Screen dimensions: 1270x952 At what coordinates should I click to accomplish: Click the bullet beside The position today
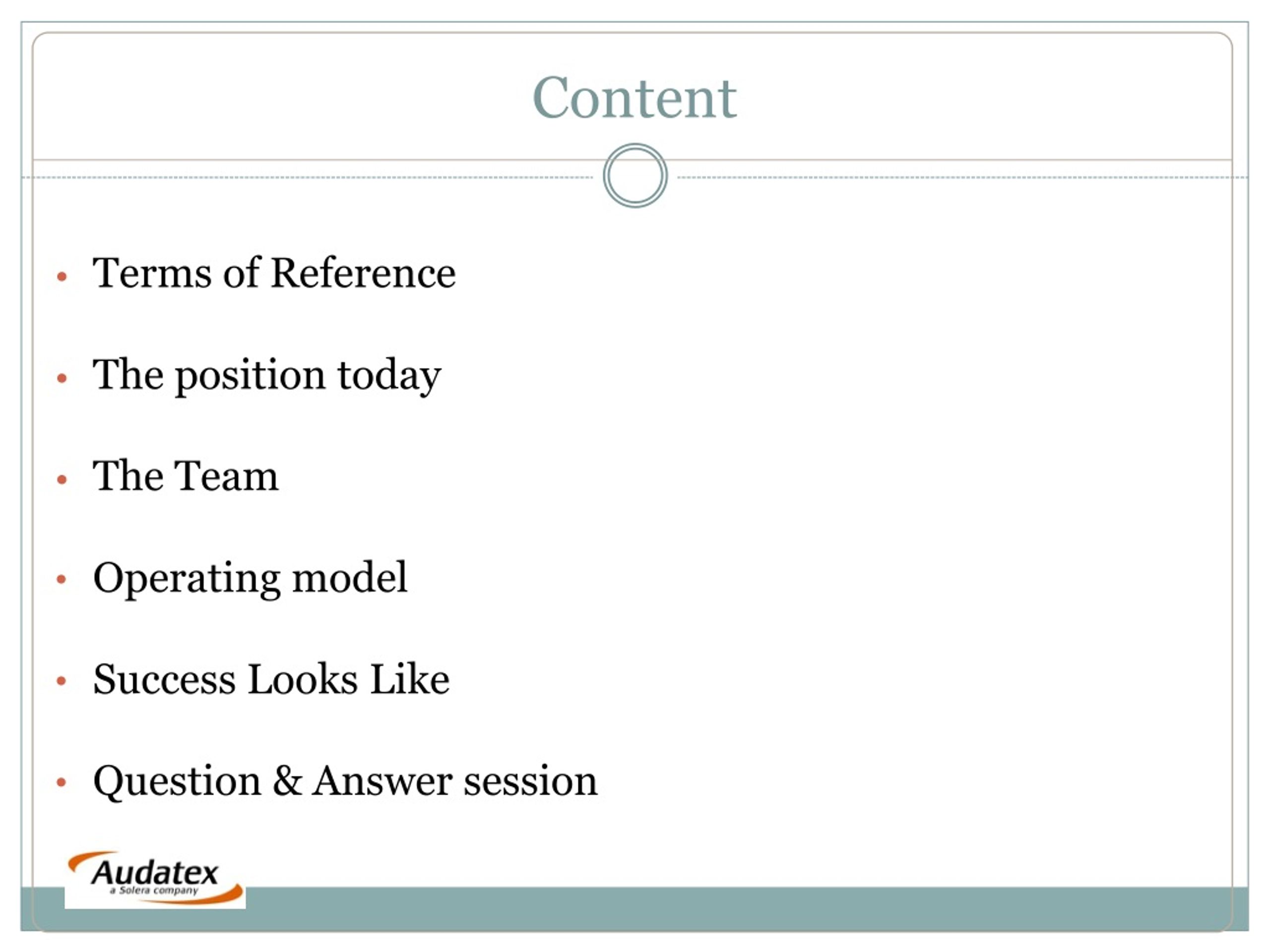click(62, 378)
